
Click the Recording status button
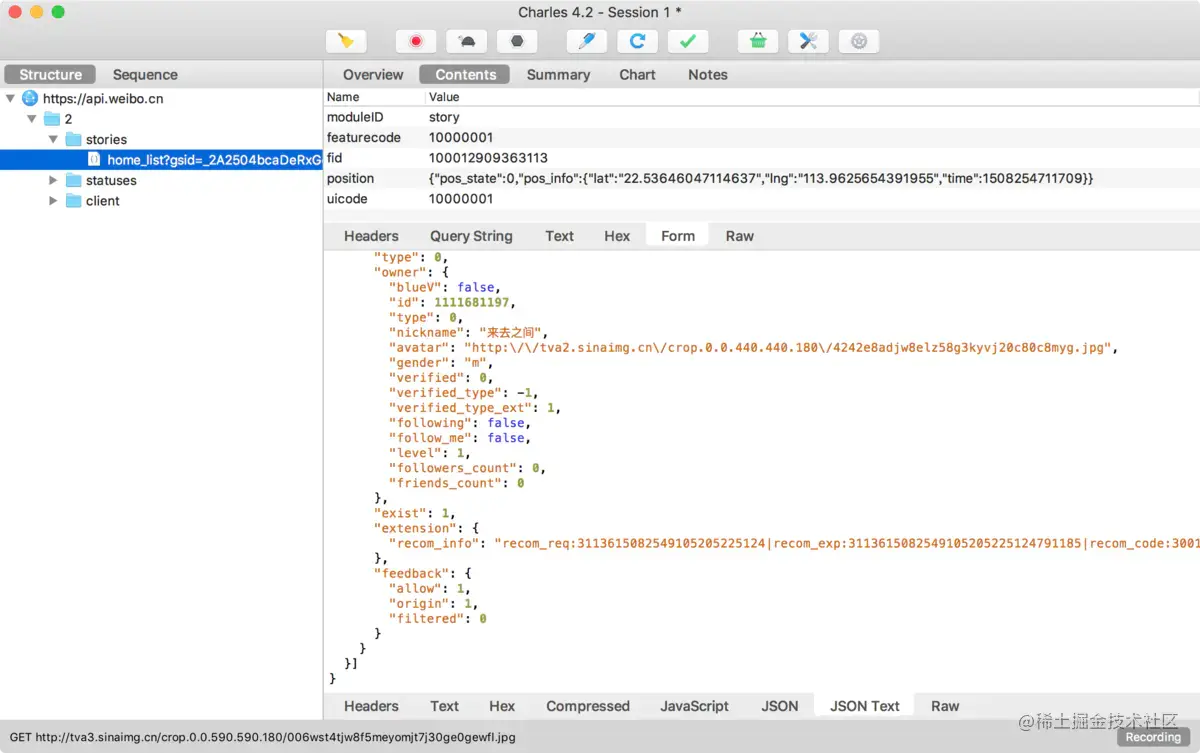click(x=1153, y=737)
